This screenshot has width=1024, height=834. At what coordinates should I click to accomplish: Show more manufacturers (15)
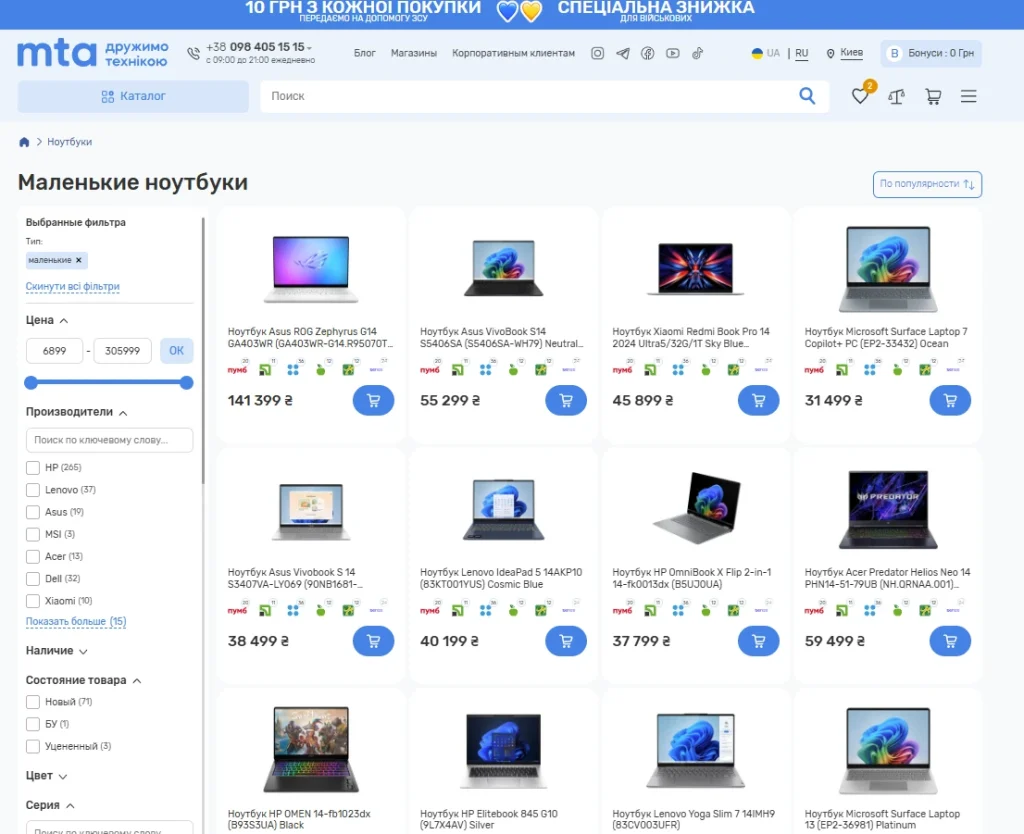click(x=76, y=622)
